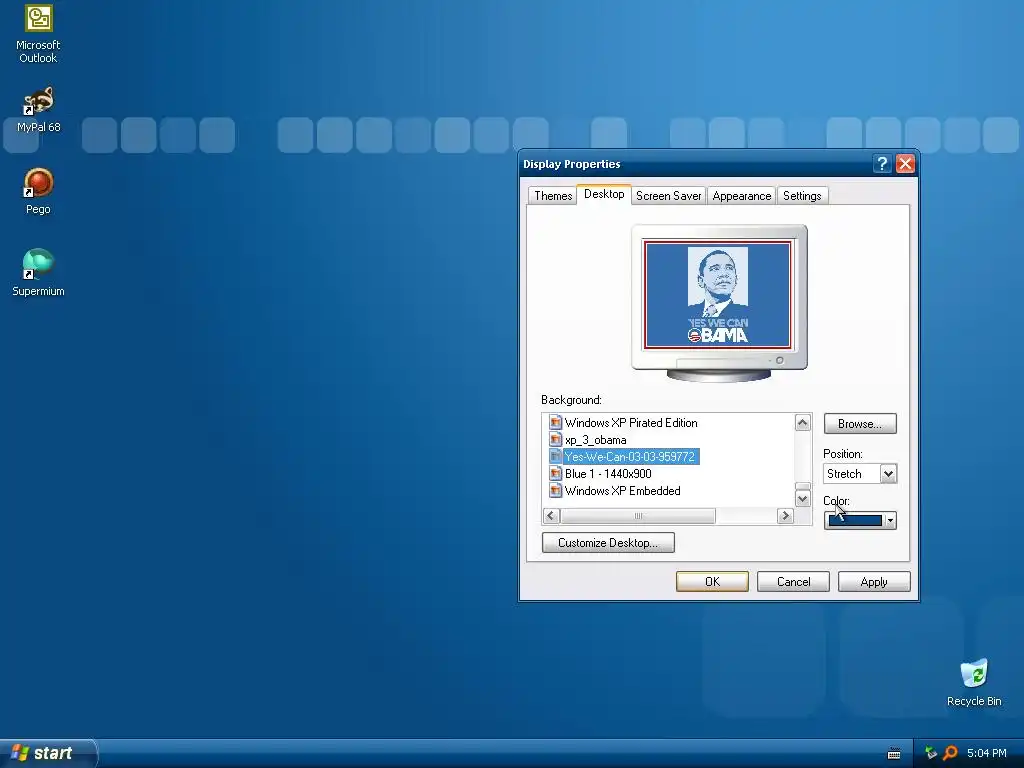
Task: Click the file icon beside xp_3_obama
Action: 556,440
